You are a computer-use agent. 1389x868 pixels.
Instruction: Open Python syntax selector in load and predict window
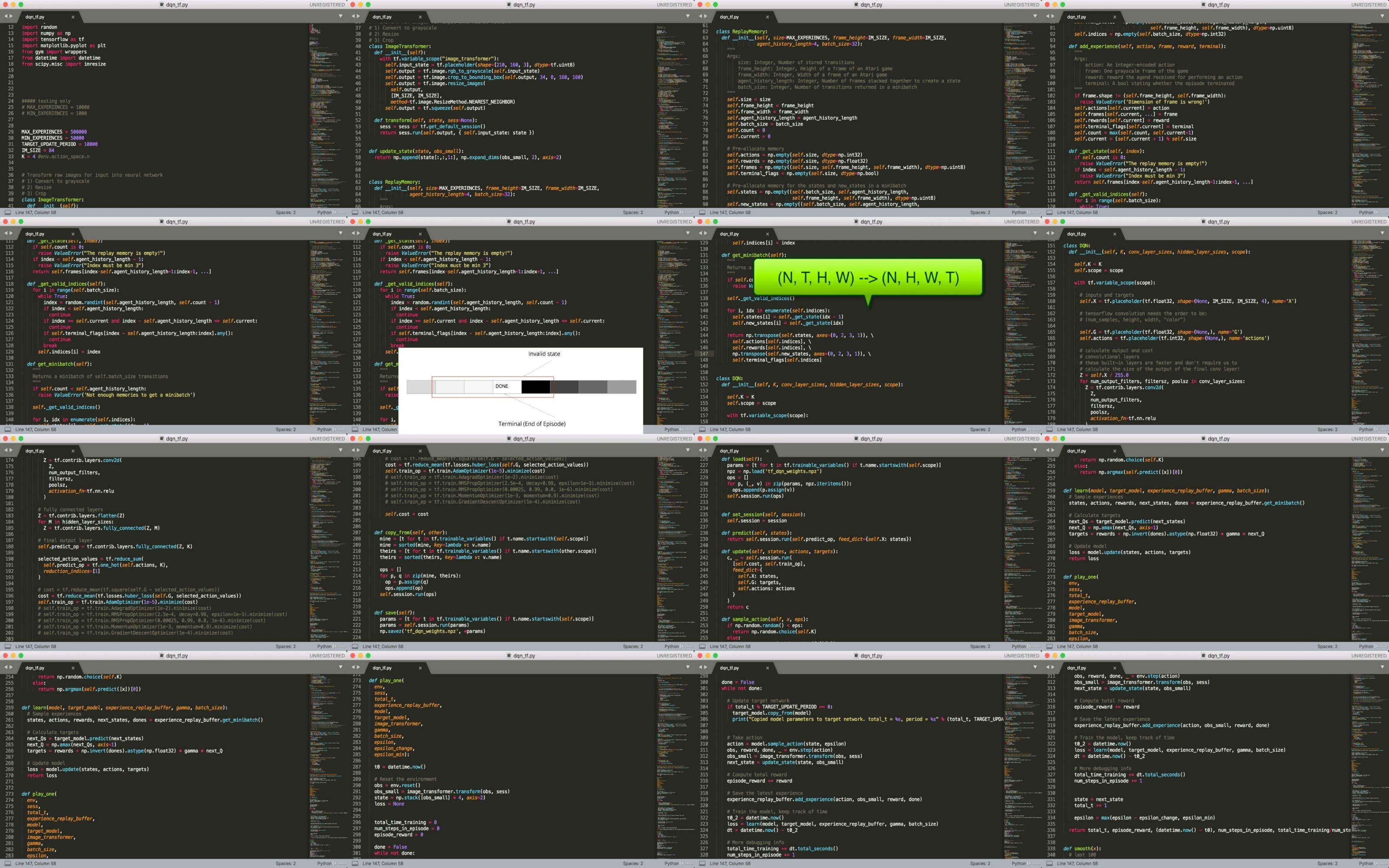(1019, 646)
